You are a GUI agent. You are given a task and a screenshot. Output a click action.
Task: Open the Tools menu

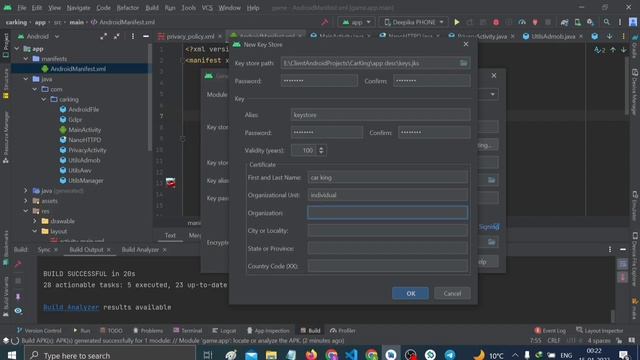click(188, 8)
